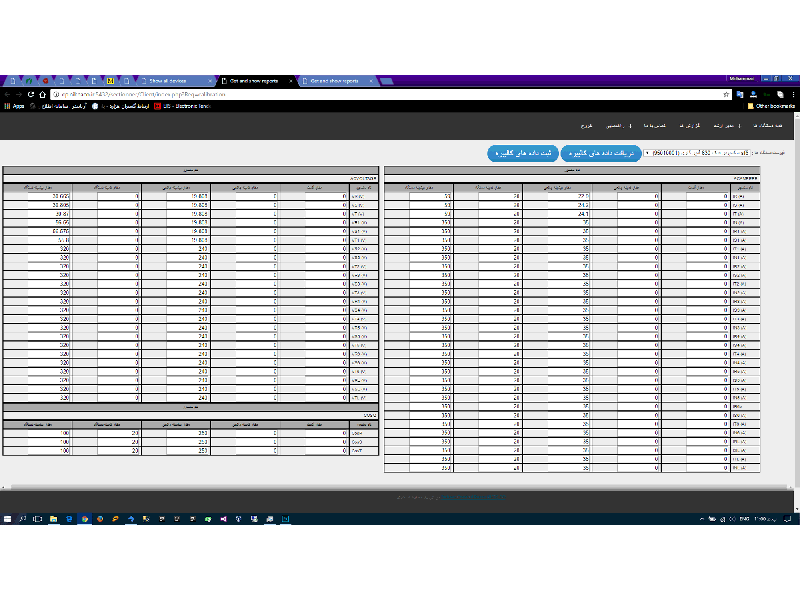Image resolution: width=800 pixels, height=600 pixels.
Task: Open the Other bookmarks folder
Action: 771,105
